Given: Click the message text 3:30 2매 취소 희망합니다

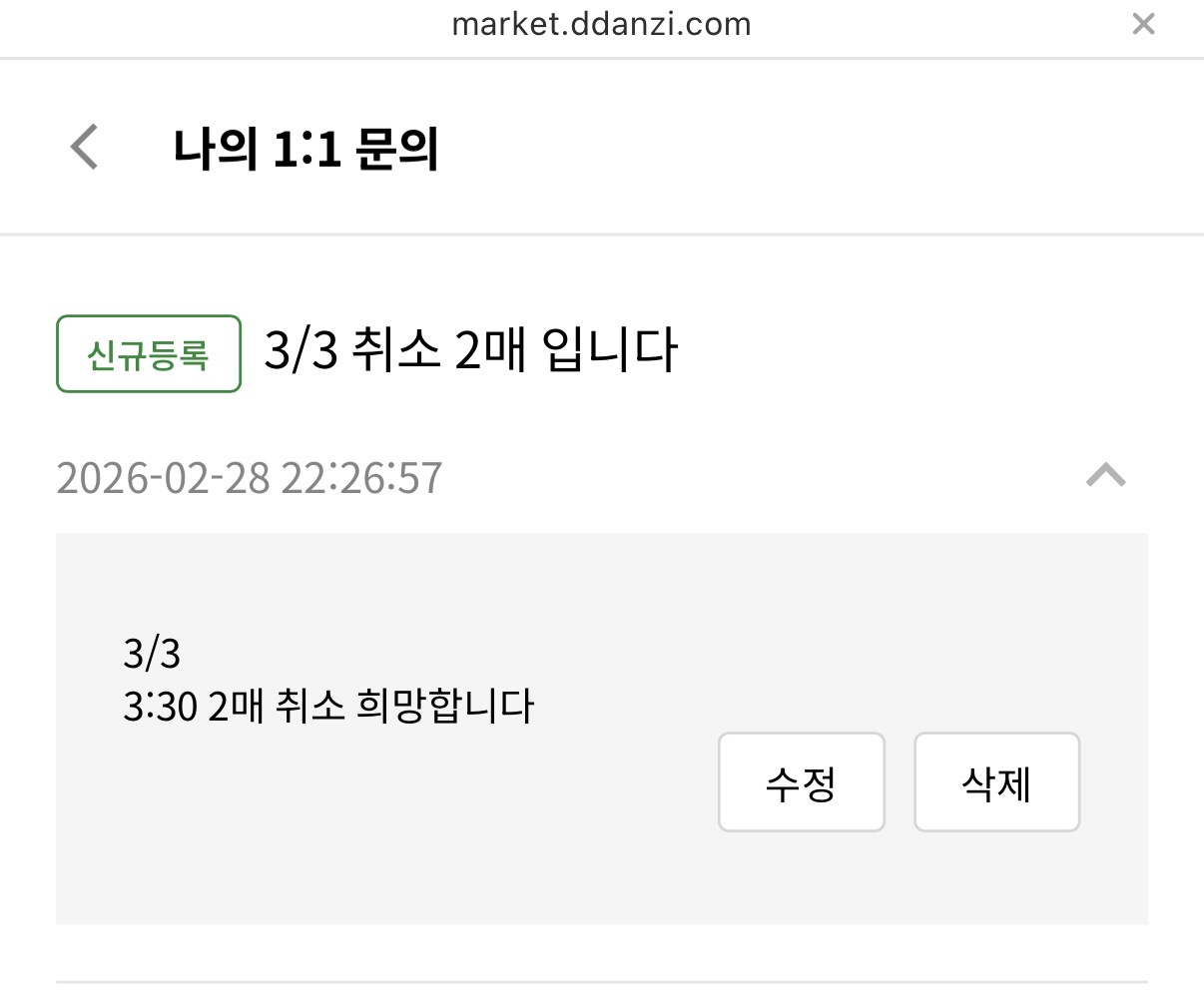Looking at the screenshot, I should pos(328,707).
